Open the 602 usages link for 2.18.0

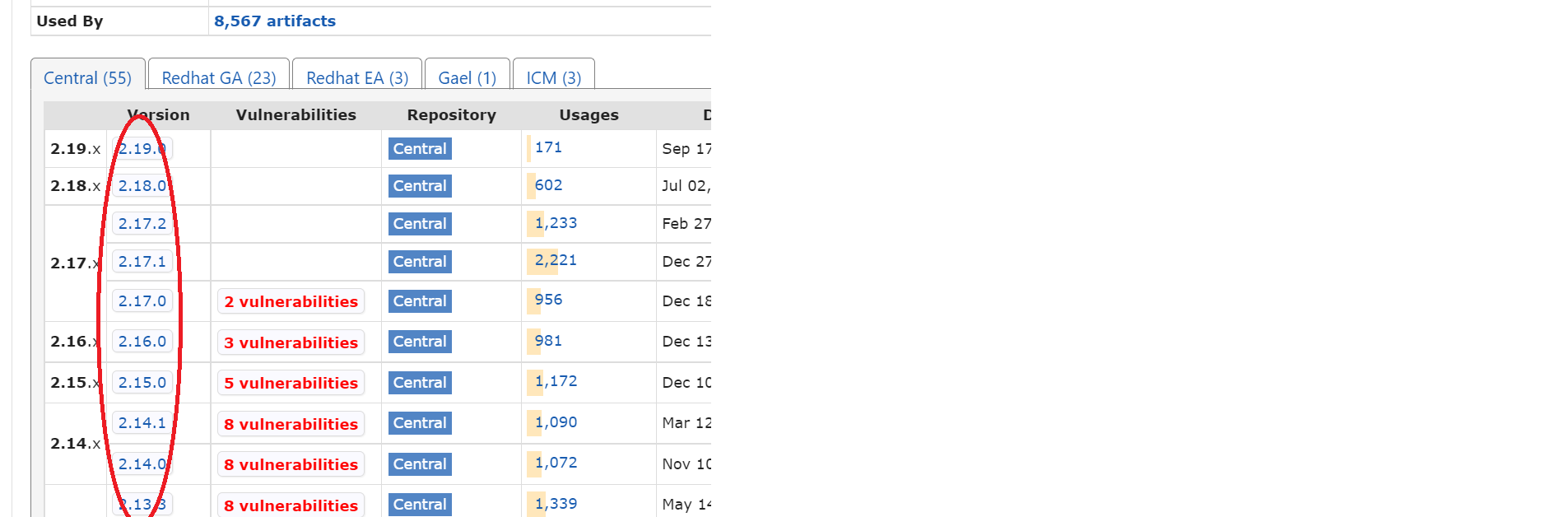(x=547, y=184)
